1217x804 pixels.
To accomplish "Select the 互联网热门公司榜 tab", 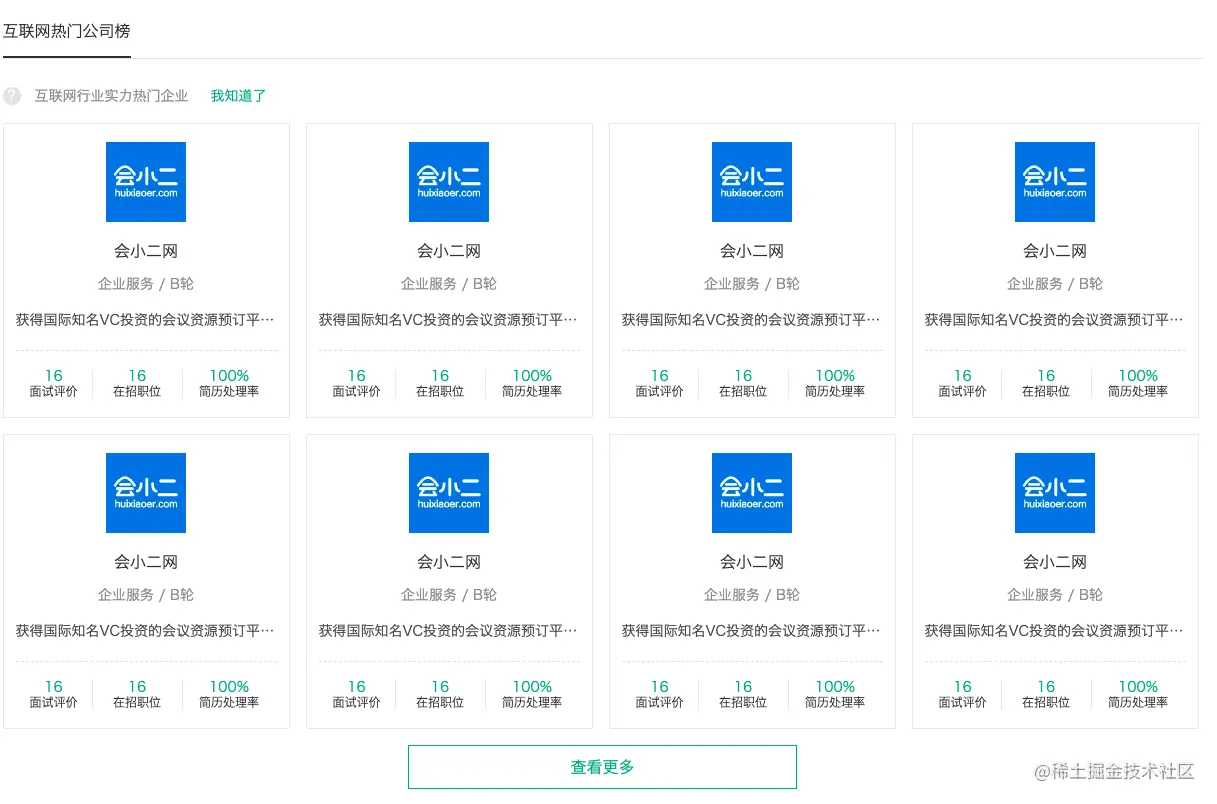I will (67, 31).
